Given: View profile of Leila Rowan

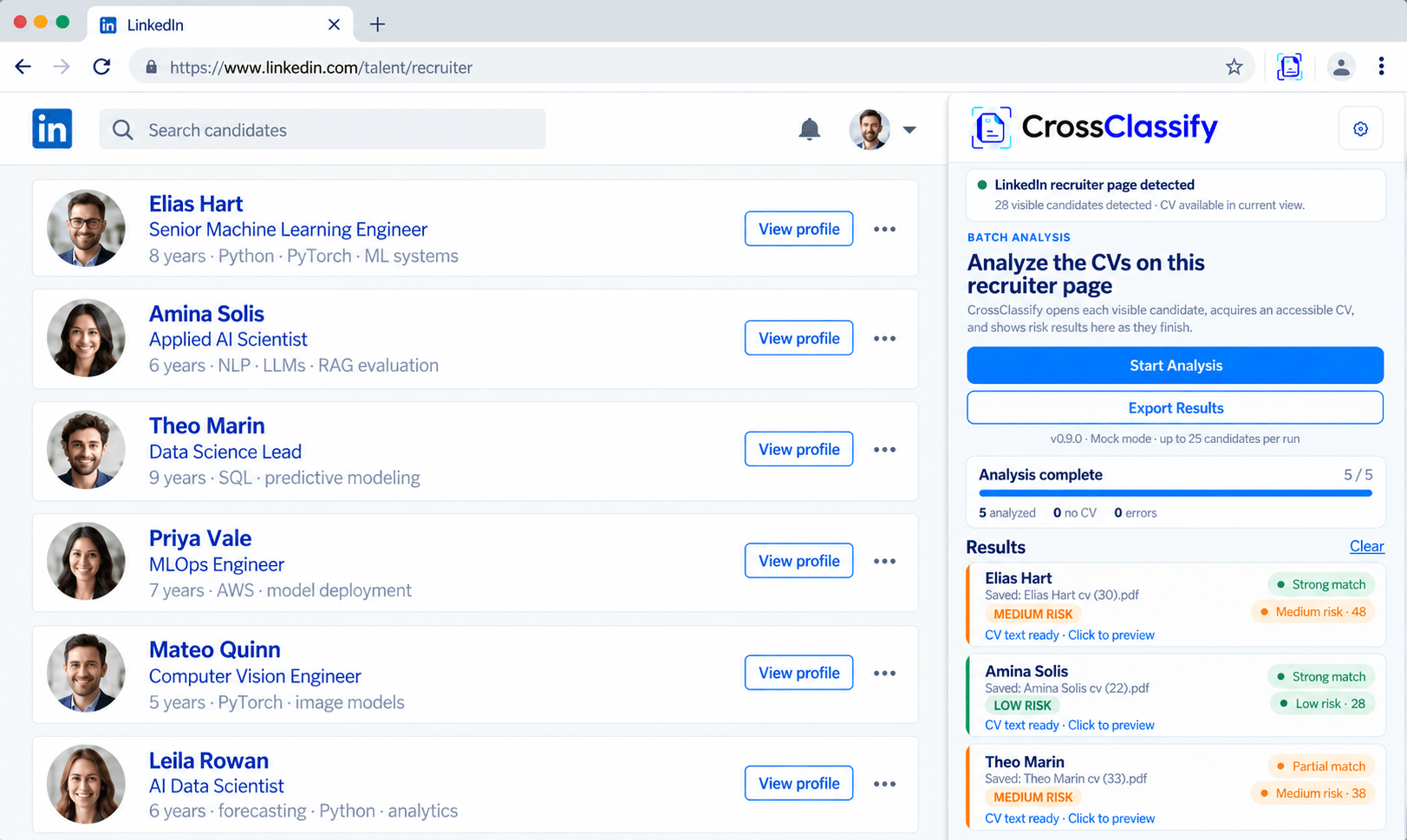Looking at the screenshot, I should tap(798, 784).
